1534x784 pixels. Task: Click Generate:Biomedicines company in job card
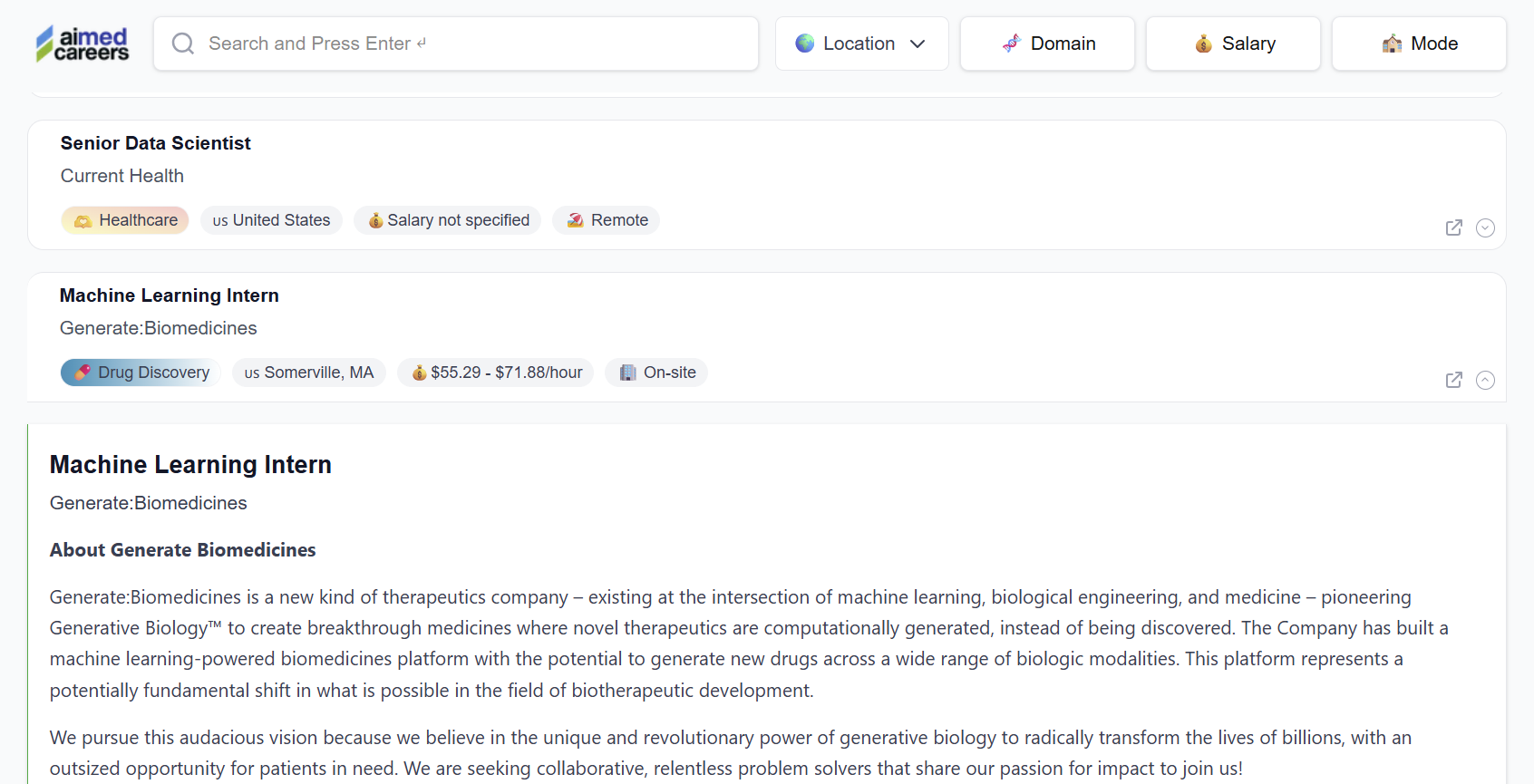point(159,328)
